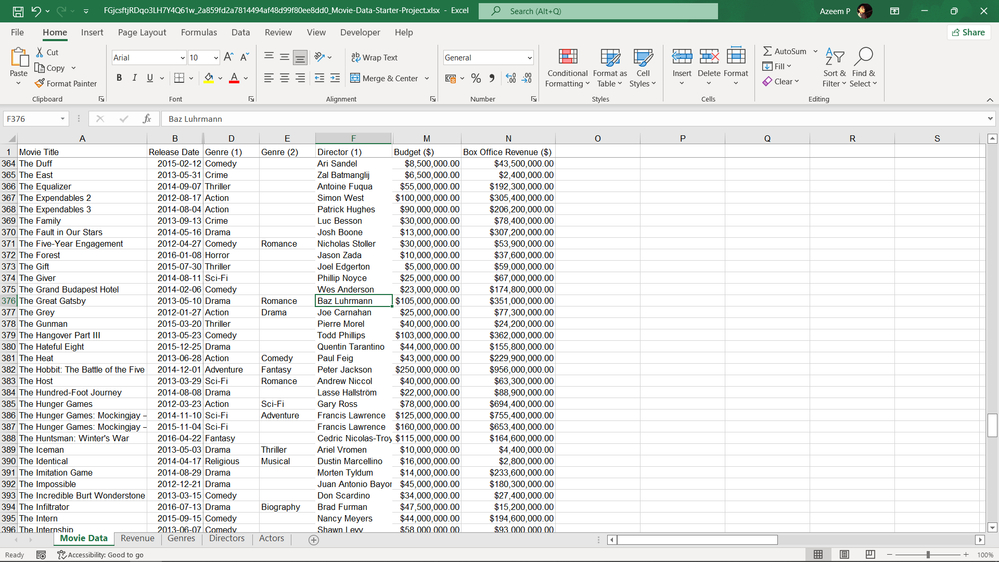
Task: Click Decrease Indent icon
Action: (319, 78)
